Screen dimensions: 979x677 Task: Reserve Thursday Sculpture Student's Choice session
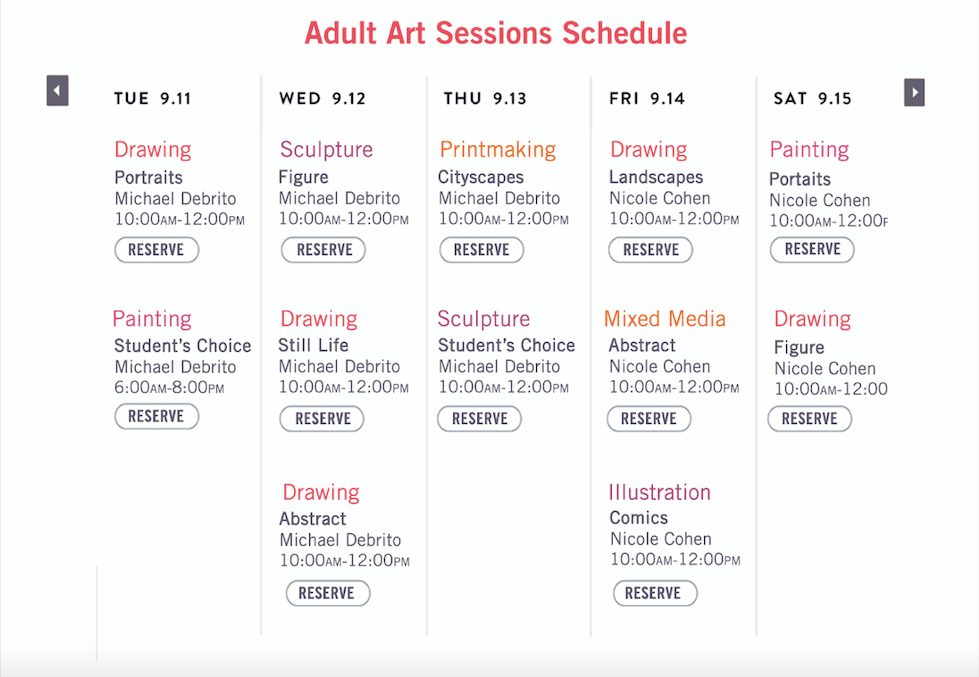tap(480, 418)
